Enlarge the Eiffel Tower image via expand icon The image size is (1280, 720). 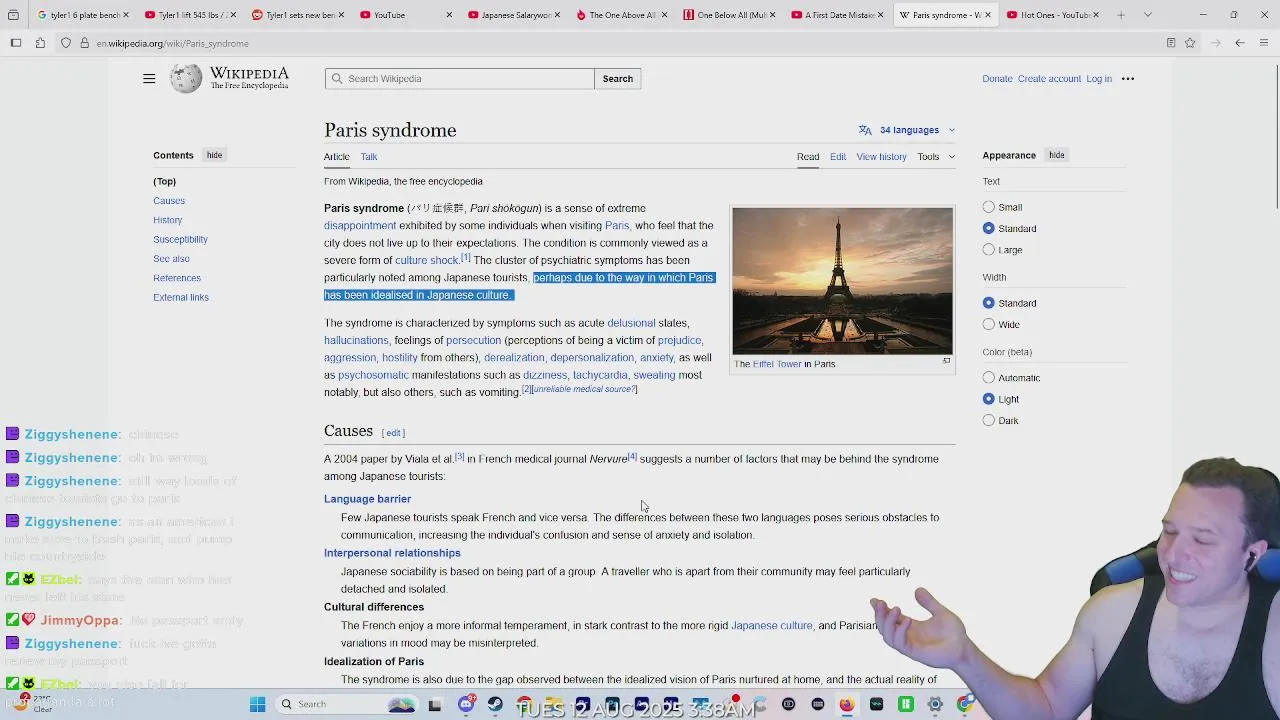tap(946, 361)
